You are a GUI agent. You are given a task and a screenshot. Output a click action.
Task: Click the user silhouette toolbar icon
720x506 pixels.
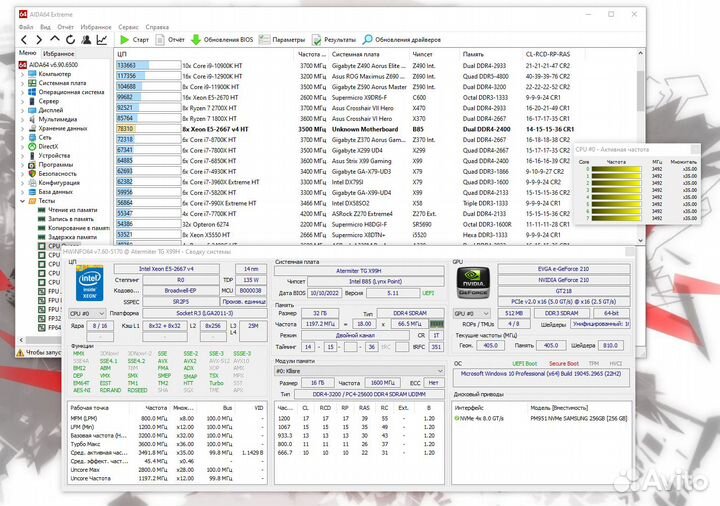pos(86,40)
